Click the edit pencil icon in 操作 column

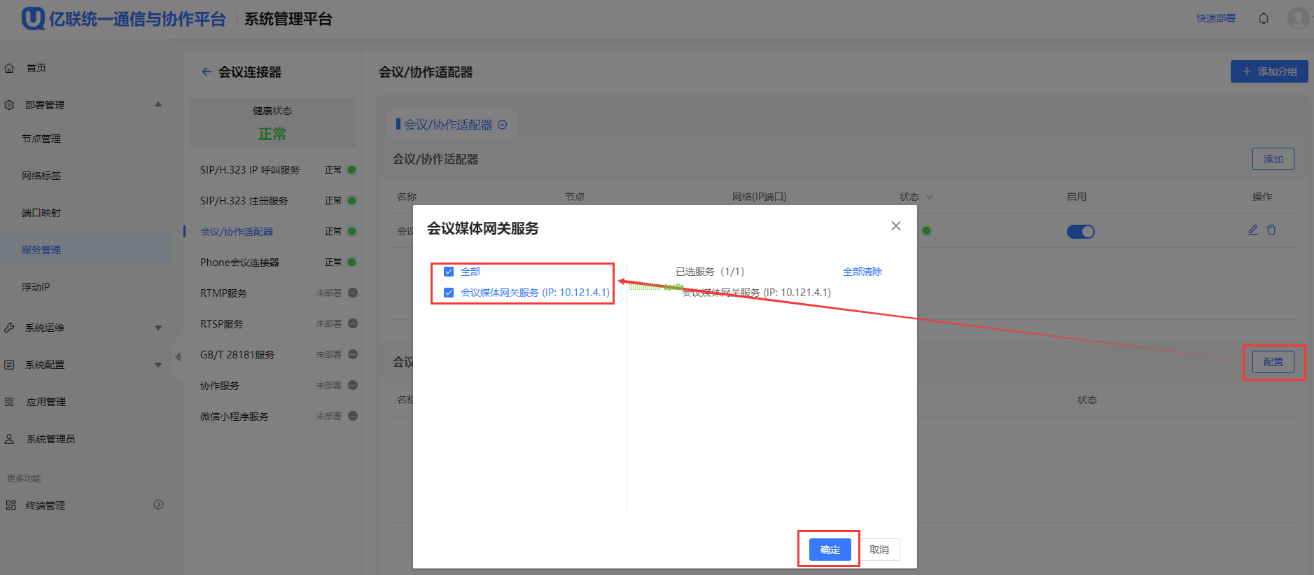[1253, 230]
